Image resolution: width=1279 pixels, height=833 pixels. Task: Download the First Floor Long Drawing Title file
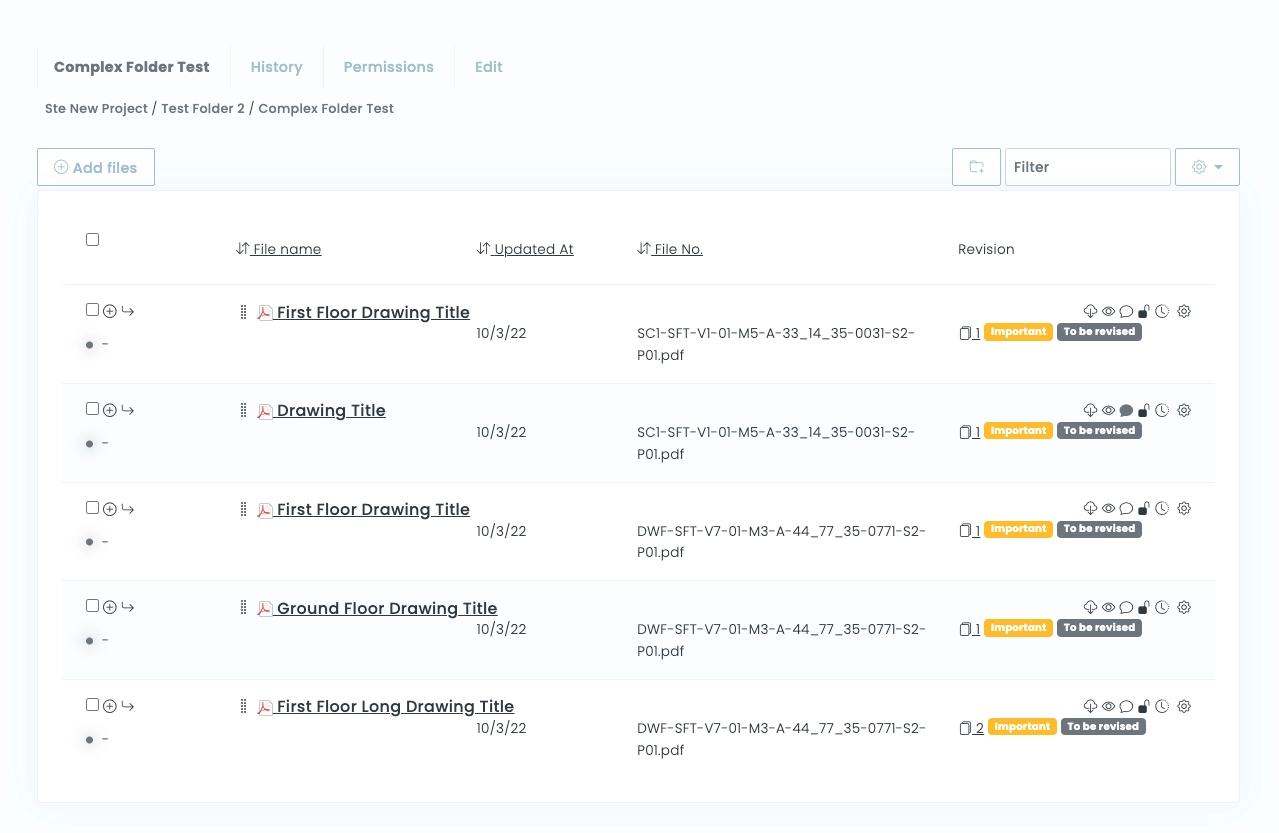pyautogui.click(x=1091, y=707)
